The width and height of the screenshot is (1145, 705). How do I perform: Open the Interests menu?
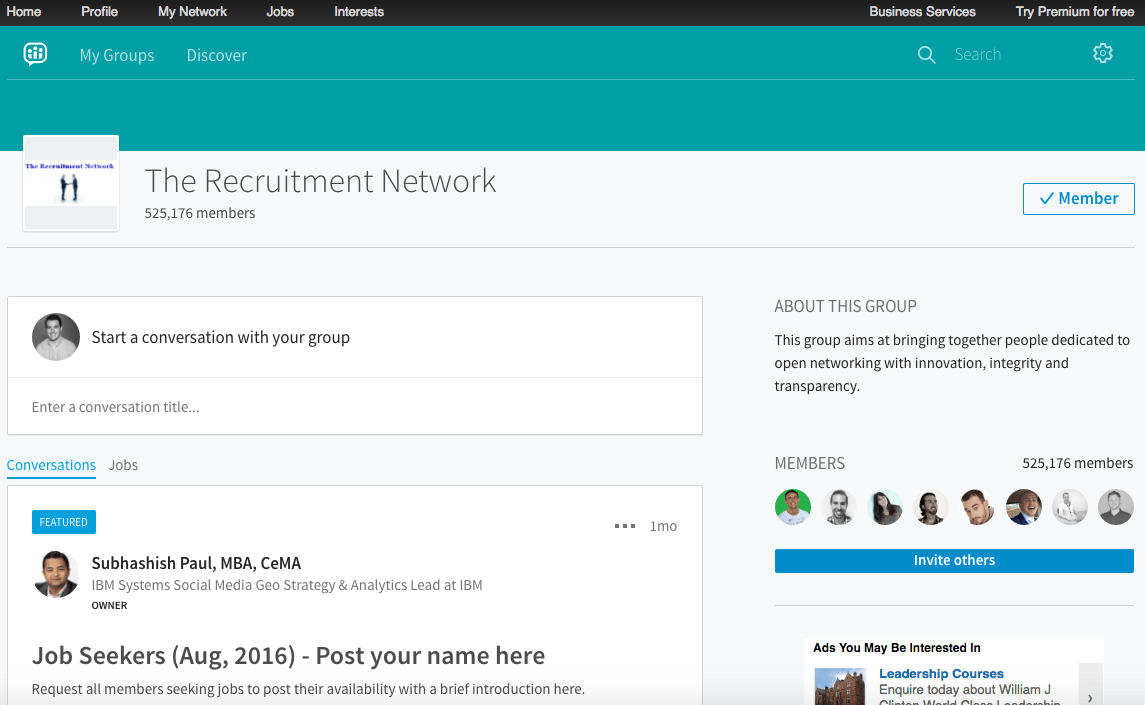click(x=359, y=12)
